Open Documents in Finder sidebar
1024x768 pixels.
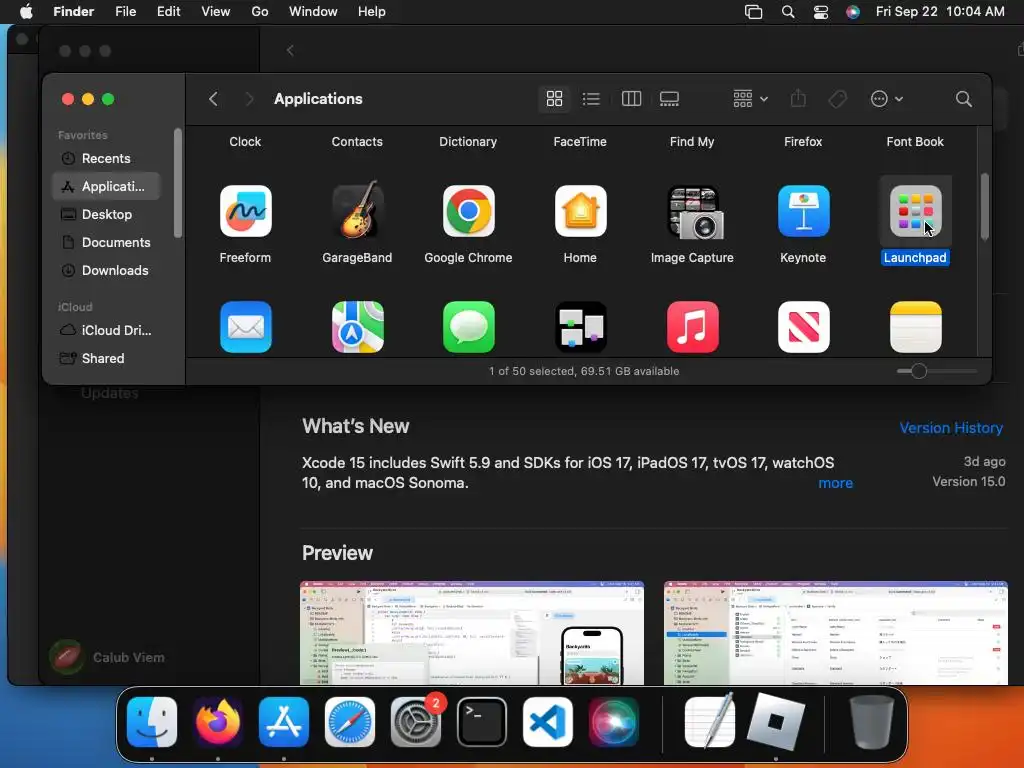(106, 243)
